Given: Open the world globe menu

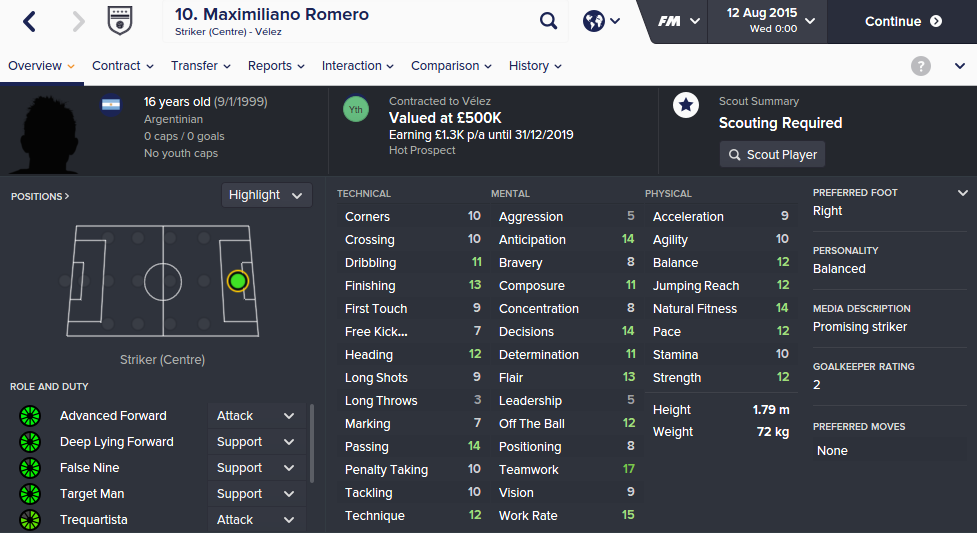Looking at the screenshot, I should click(x=600, y=21).
